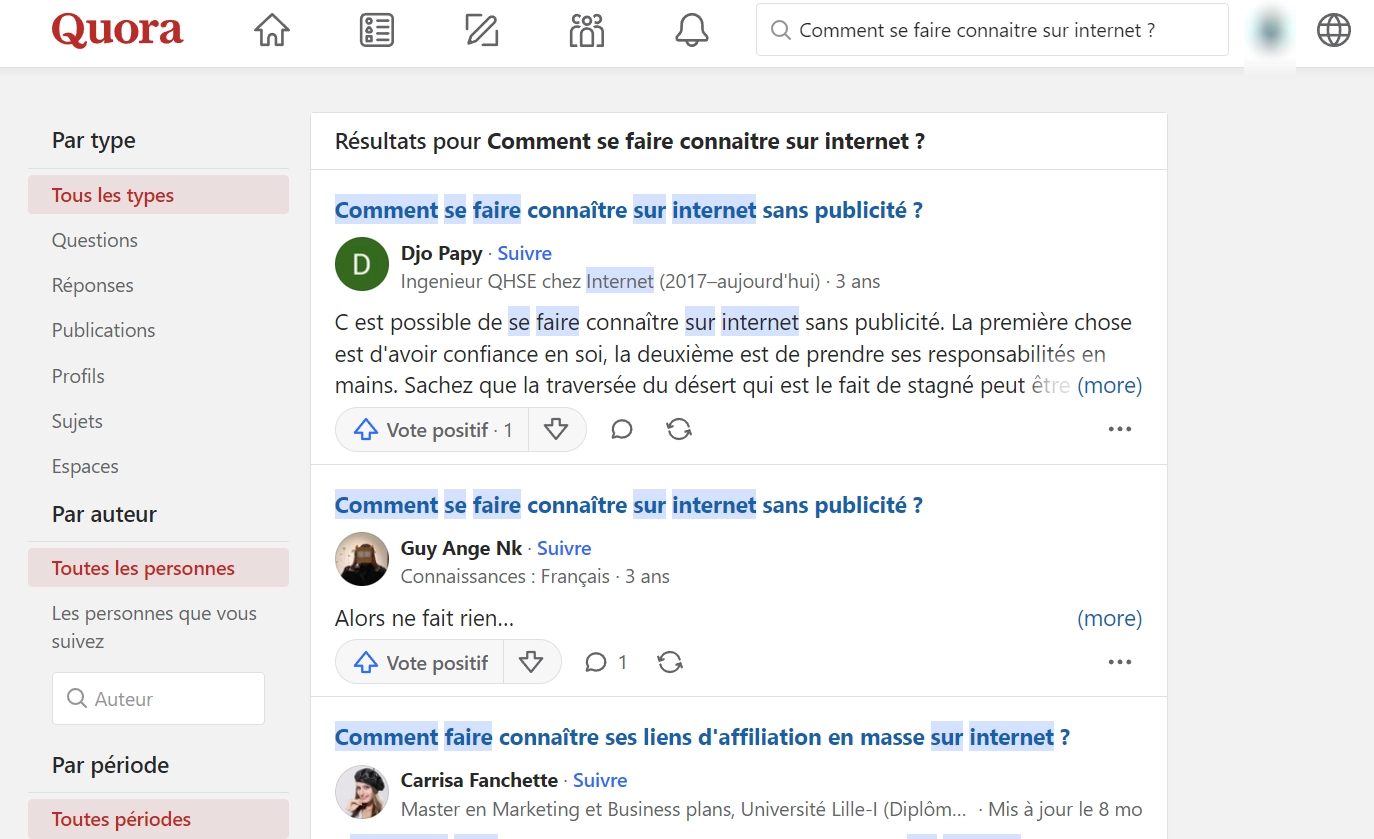The height and width of the screenshot is (839, 1374).
Task: Click 'Ingenieur QHSE chez Internet' credential text
Action: click(527, 281)
